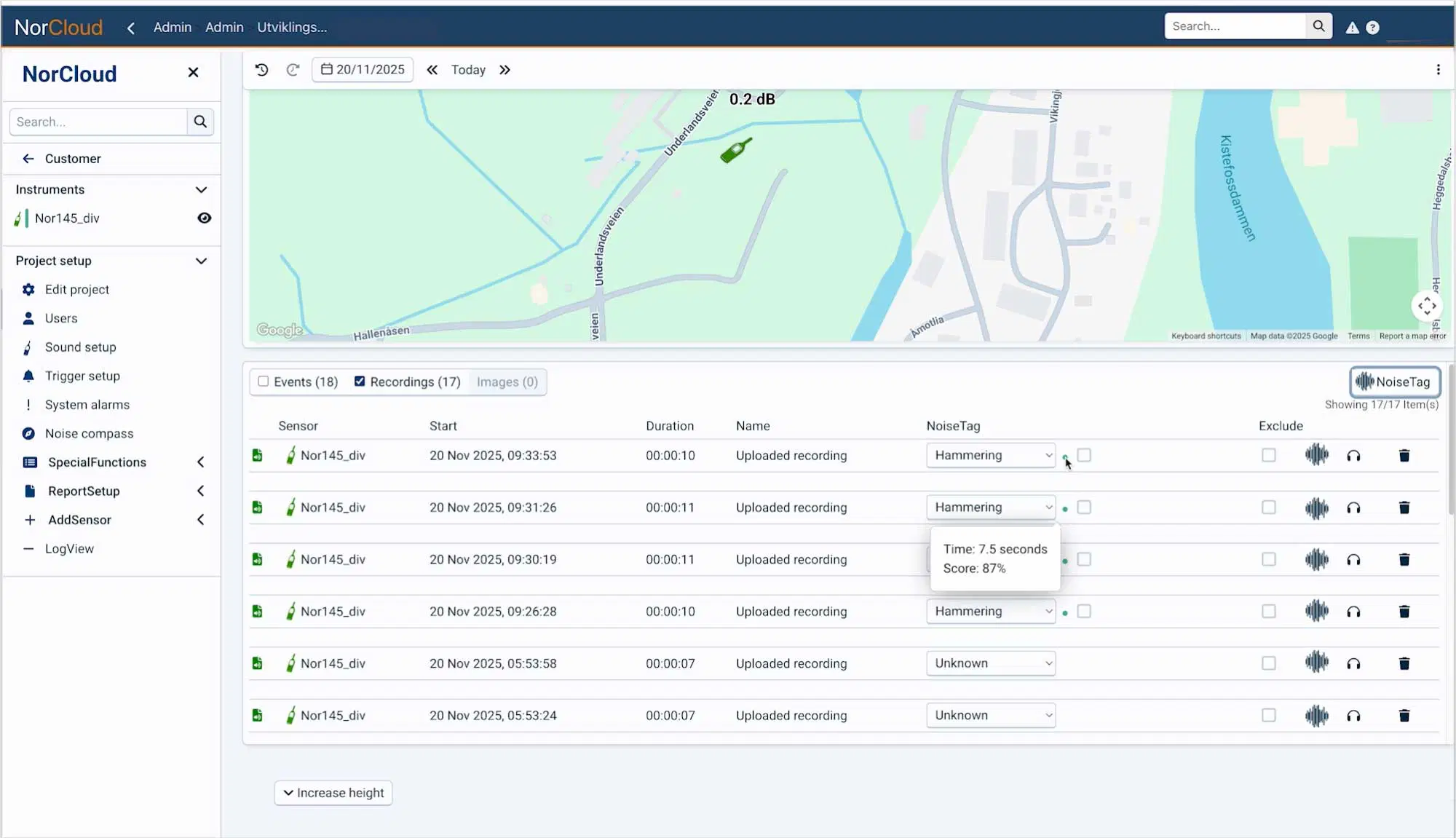Tick Exclude checkbox for the 09:31:26 recording
The height and width of the screenshot is (838, 1456).
[1269, 507]
